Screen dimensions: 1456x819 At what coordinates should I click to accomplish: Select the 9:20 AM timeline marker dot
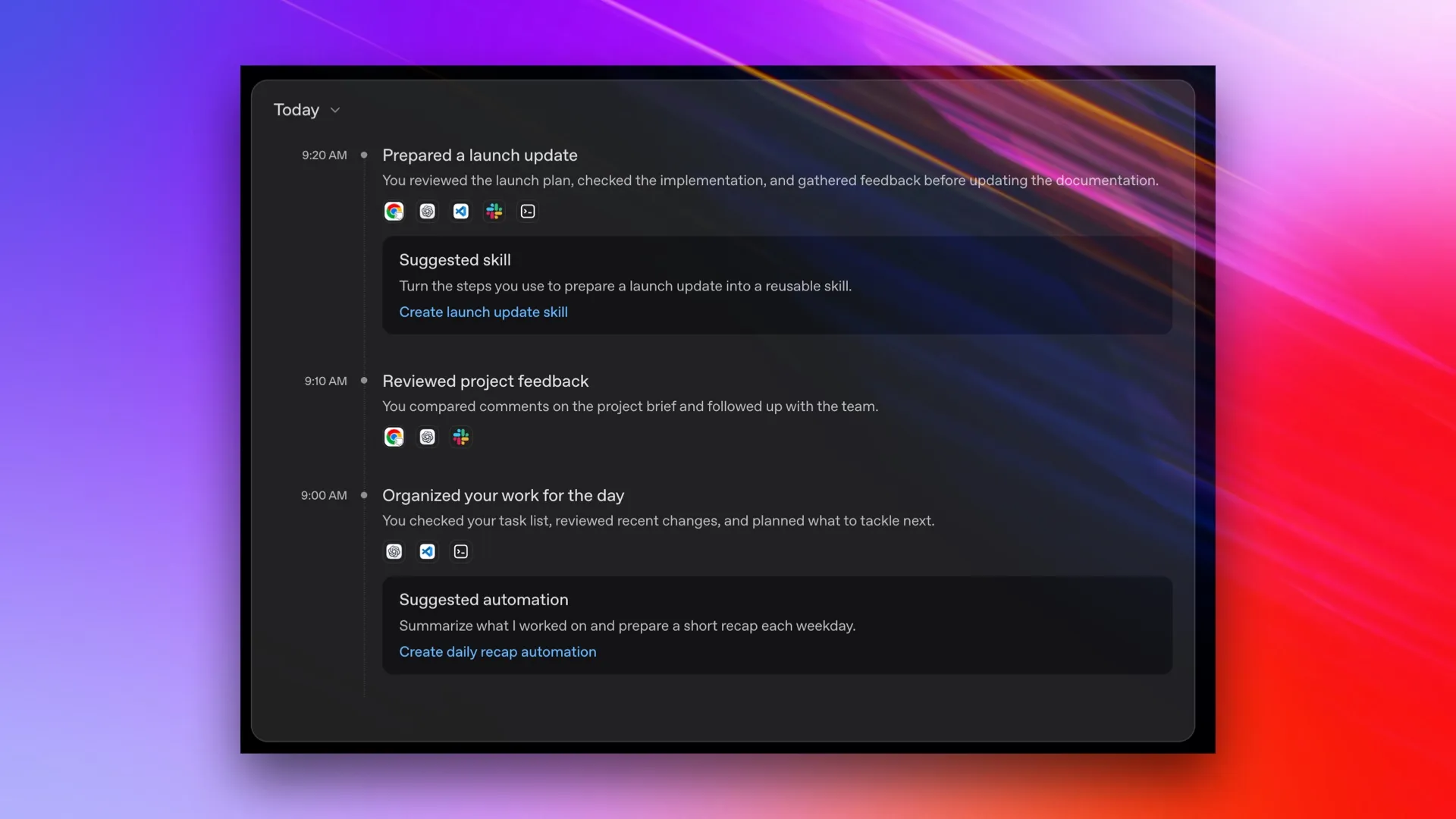(364, 155)
